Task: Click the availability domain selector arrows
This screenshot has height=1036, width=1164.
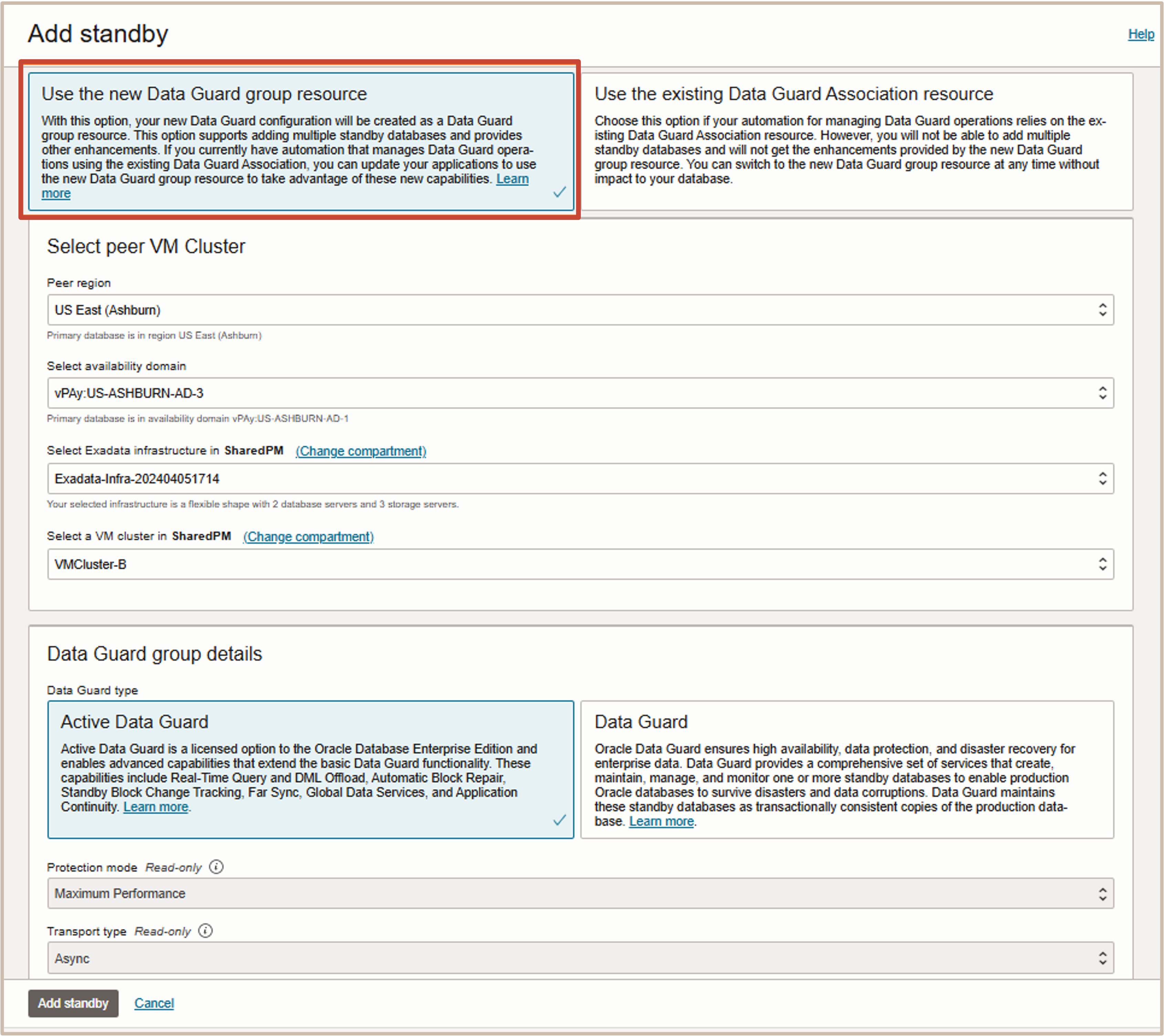Action: pyautogui.click(x=1102, y=393)
